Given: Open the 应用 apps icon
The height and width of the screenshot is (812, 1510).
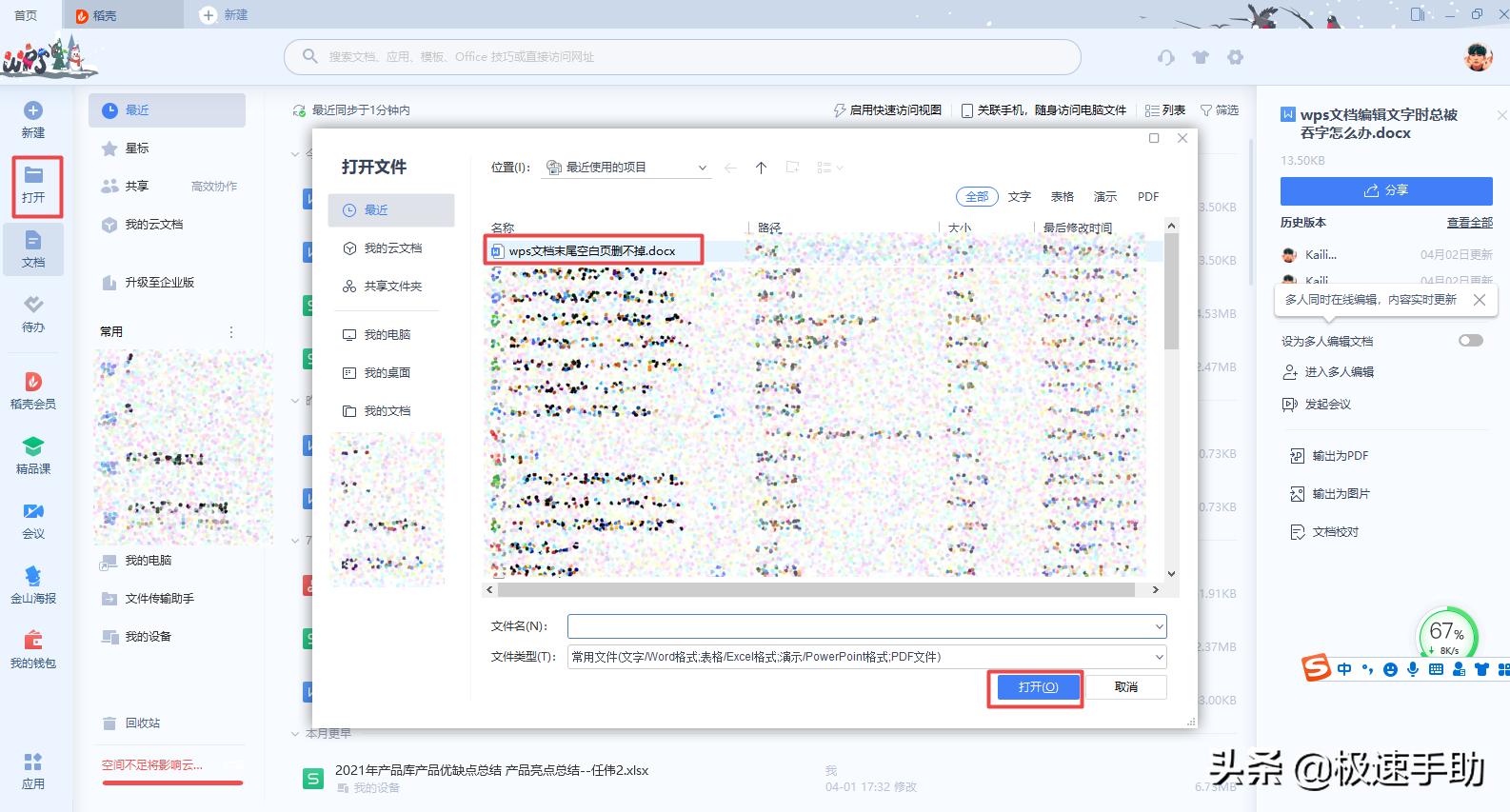Looking at the screenshot, I should point(33,771).
